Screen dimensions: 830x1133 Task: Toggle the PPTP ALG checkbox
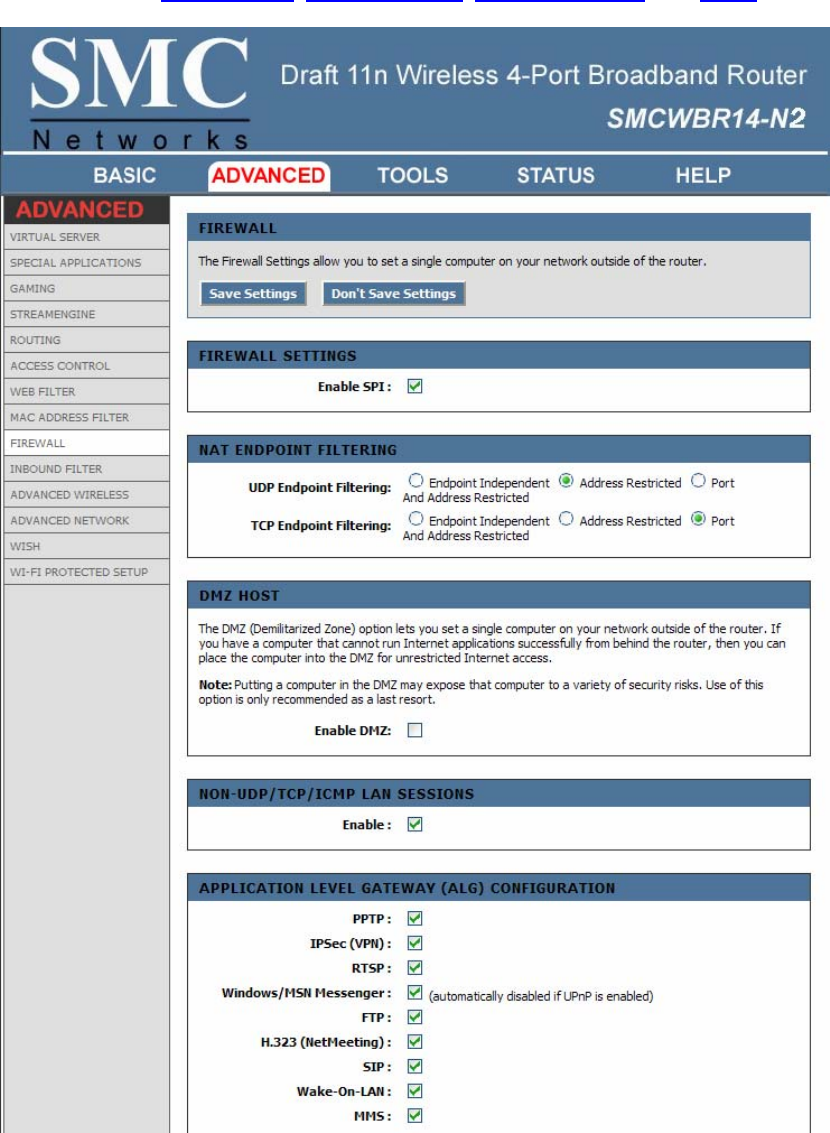click(415, 918)
